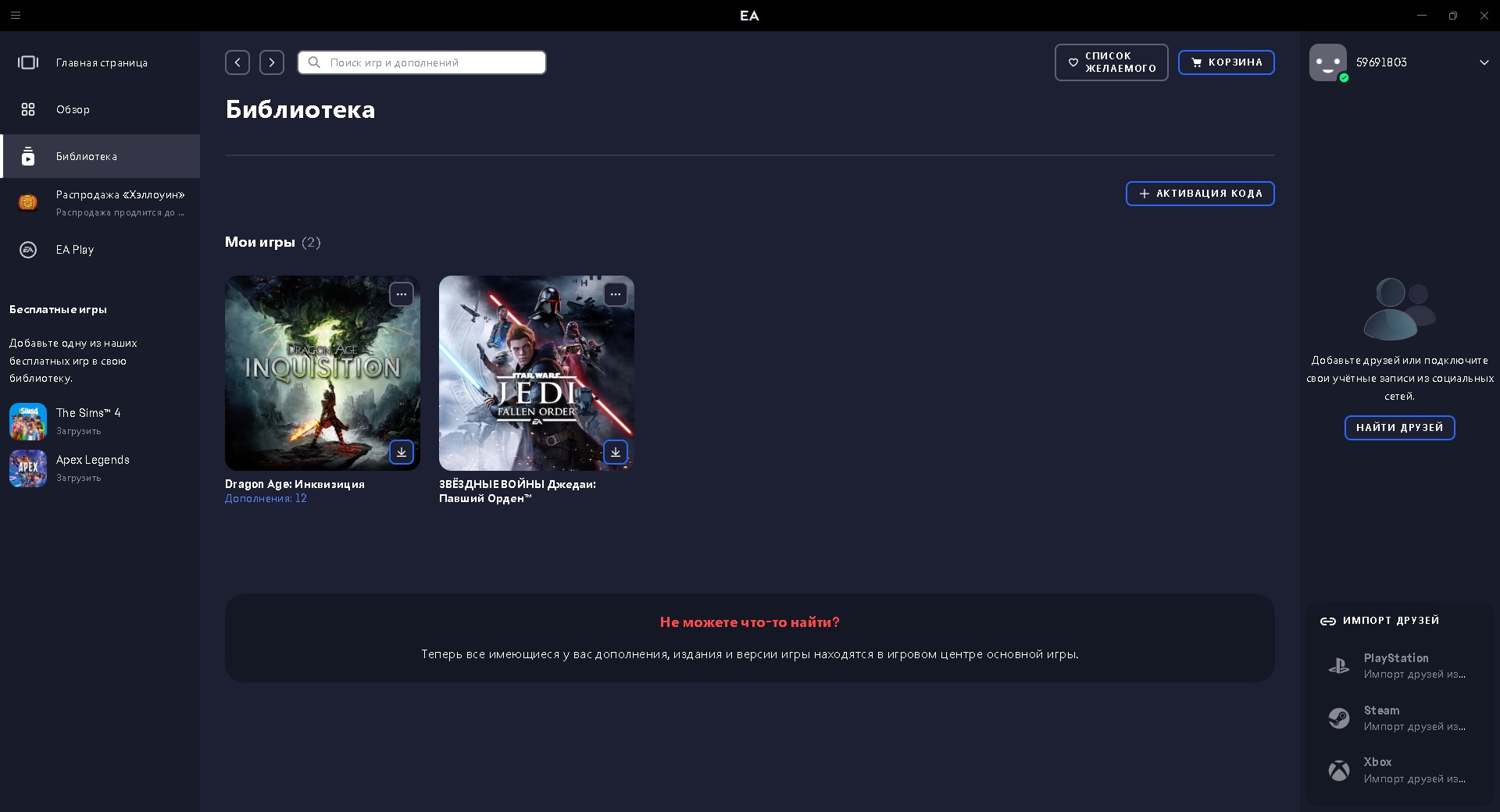Viewport: 1500px width, 812px height.
Task: Open the hamburger menu in the title bar
Action: [16, 16]
